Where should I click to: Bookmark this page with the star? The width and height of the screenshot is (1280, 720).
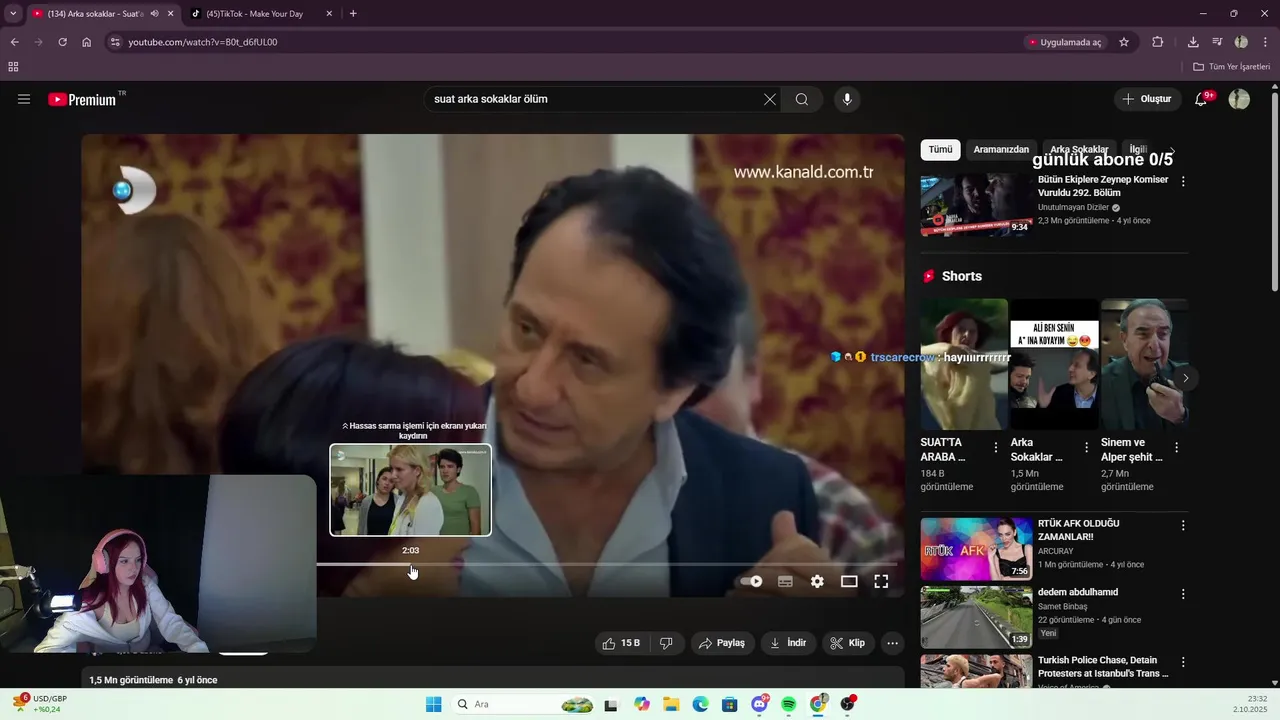(x=1124, y=42)
